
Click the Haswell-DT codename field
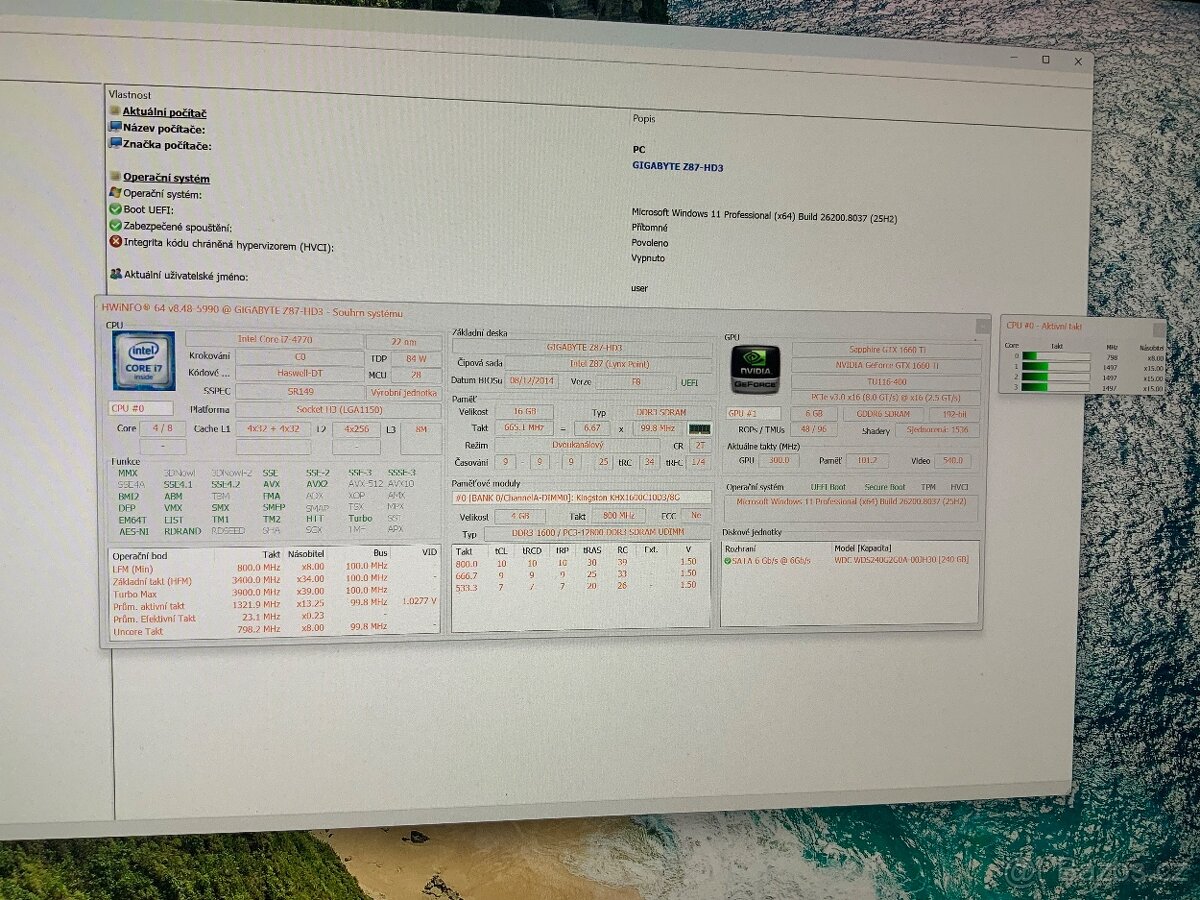coord(299,374)
